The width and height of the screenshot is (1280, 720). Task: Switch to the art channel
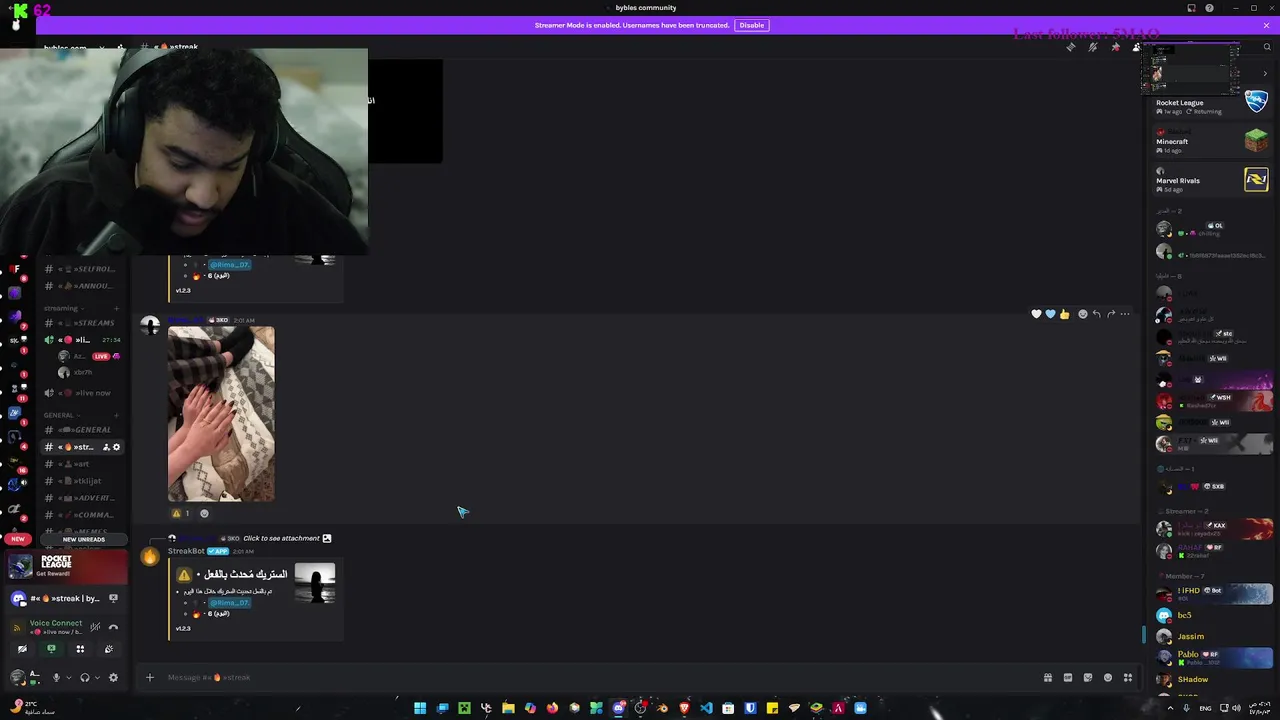(84, 464)
